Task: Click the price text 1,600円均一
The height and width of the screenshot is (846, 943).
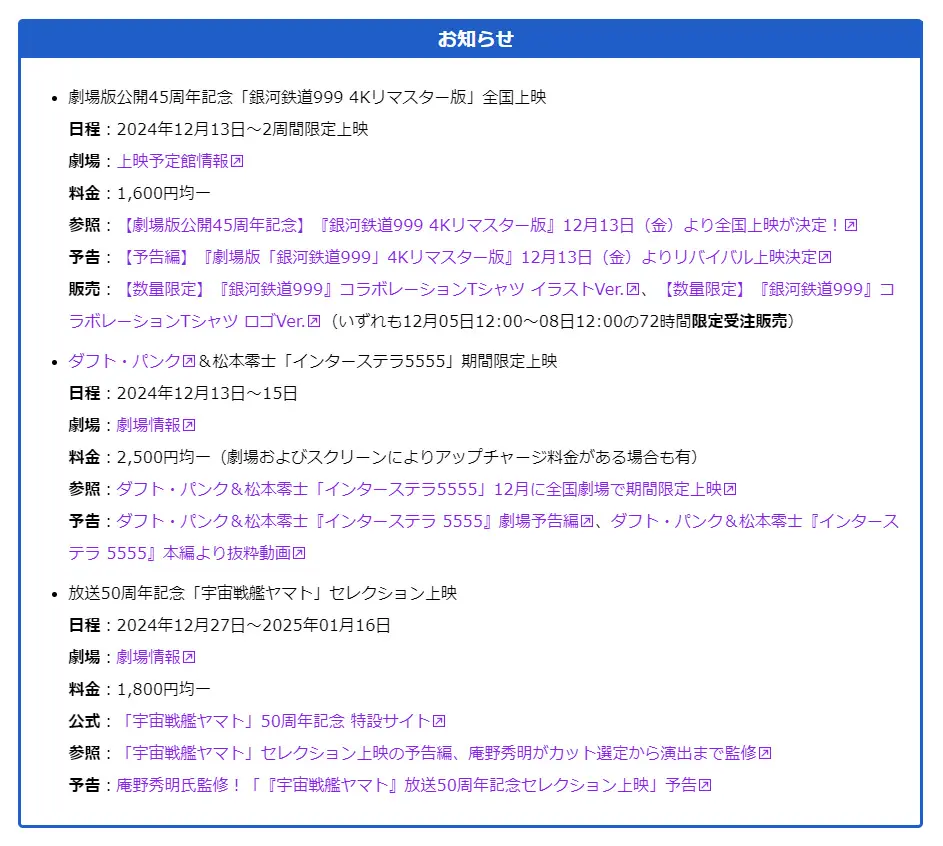Action: [x=164, y=194]
